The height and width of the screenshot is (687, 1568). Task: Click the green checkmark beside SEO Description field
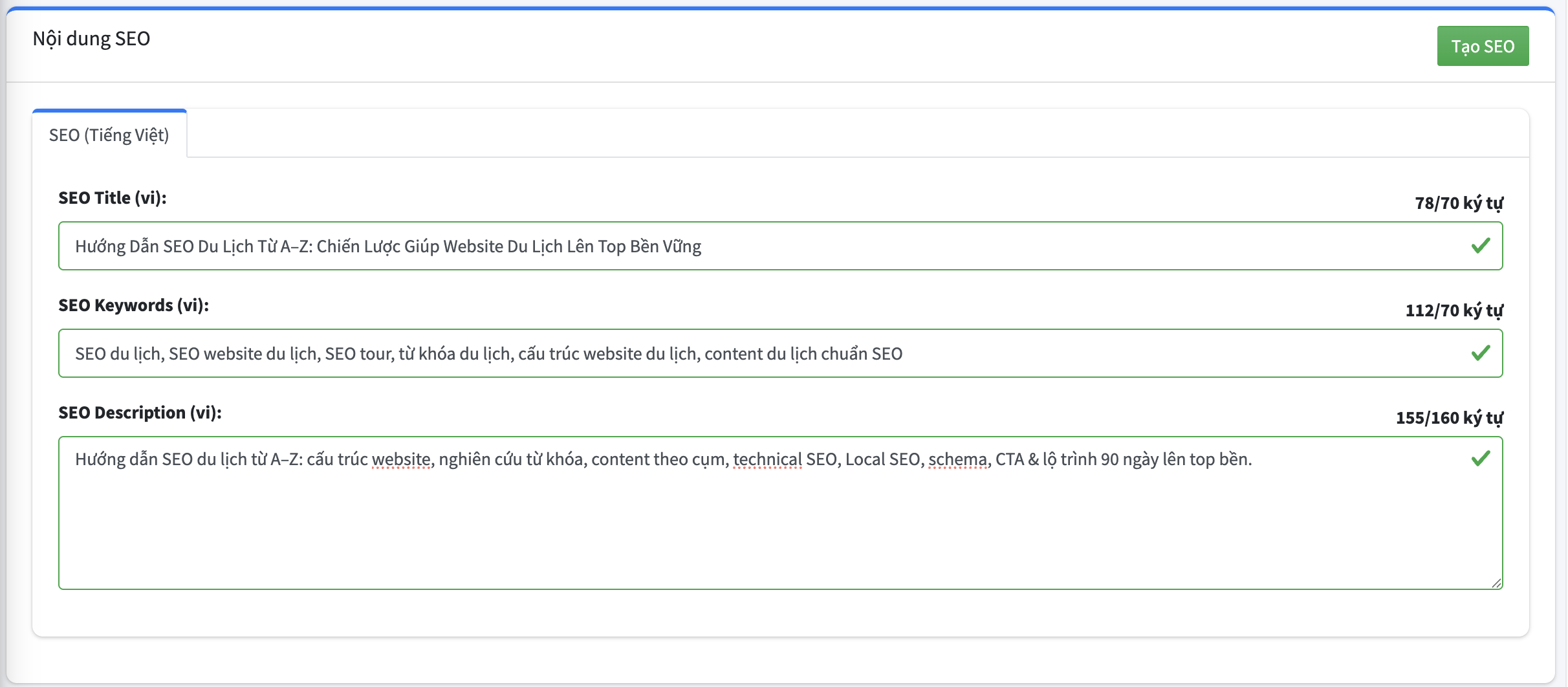tap(1481, 460)
